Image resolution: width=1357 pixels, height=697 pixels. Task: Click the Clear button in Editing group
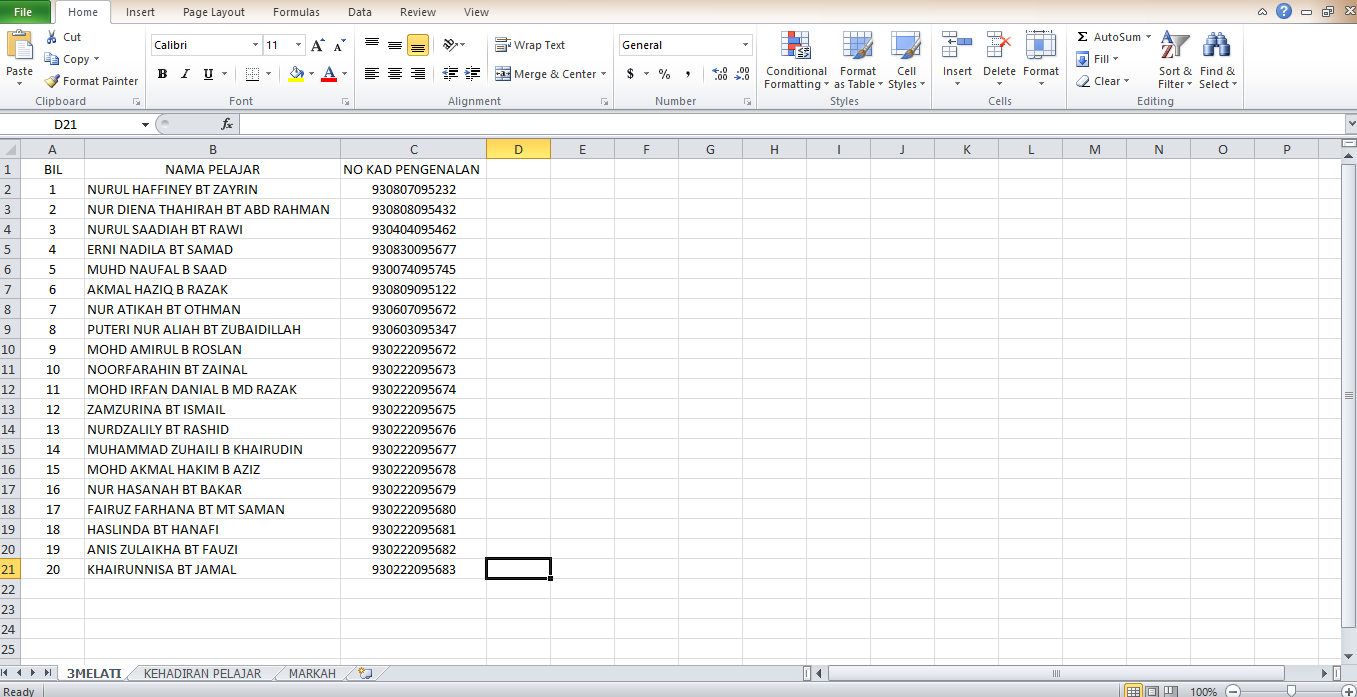(1103, 81)
